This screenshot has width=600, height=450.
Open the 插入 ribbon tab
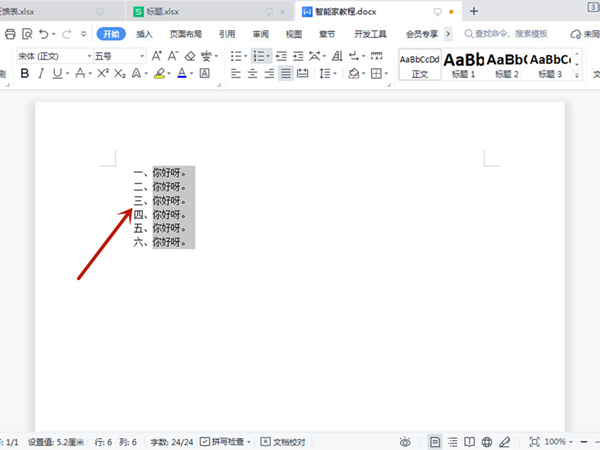pyautogui.click(x=145, y=34)
